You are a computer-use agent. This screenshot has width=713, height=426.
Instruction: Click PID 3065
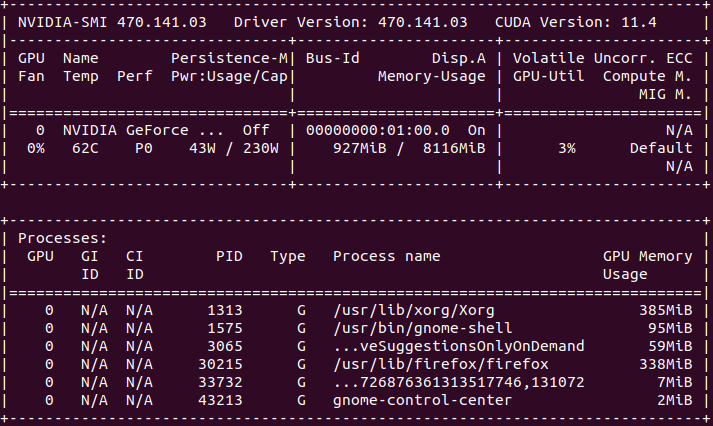click(225, 346)
